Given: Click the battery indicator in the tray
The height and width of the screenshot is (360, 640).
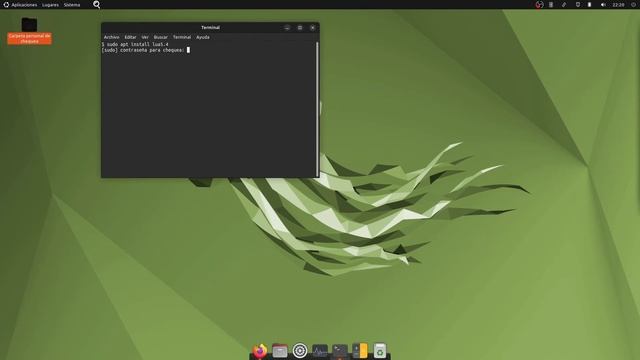Looking at the screenshot, I should pyautogui.click(x=589, y=5).
